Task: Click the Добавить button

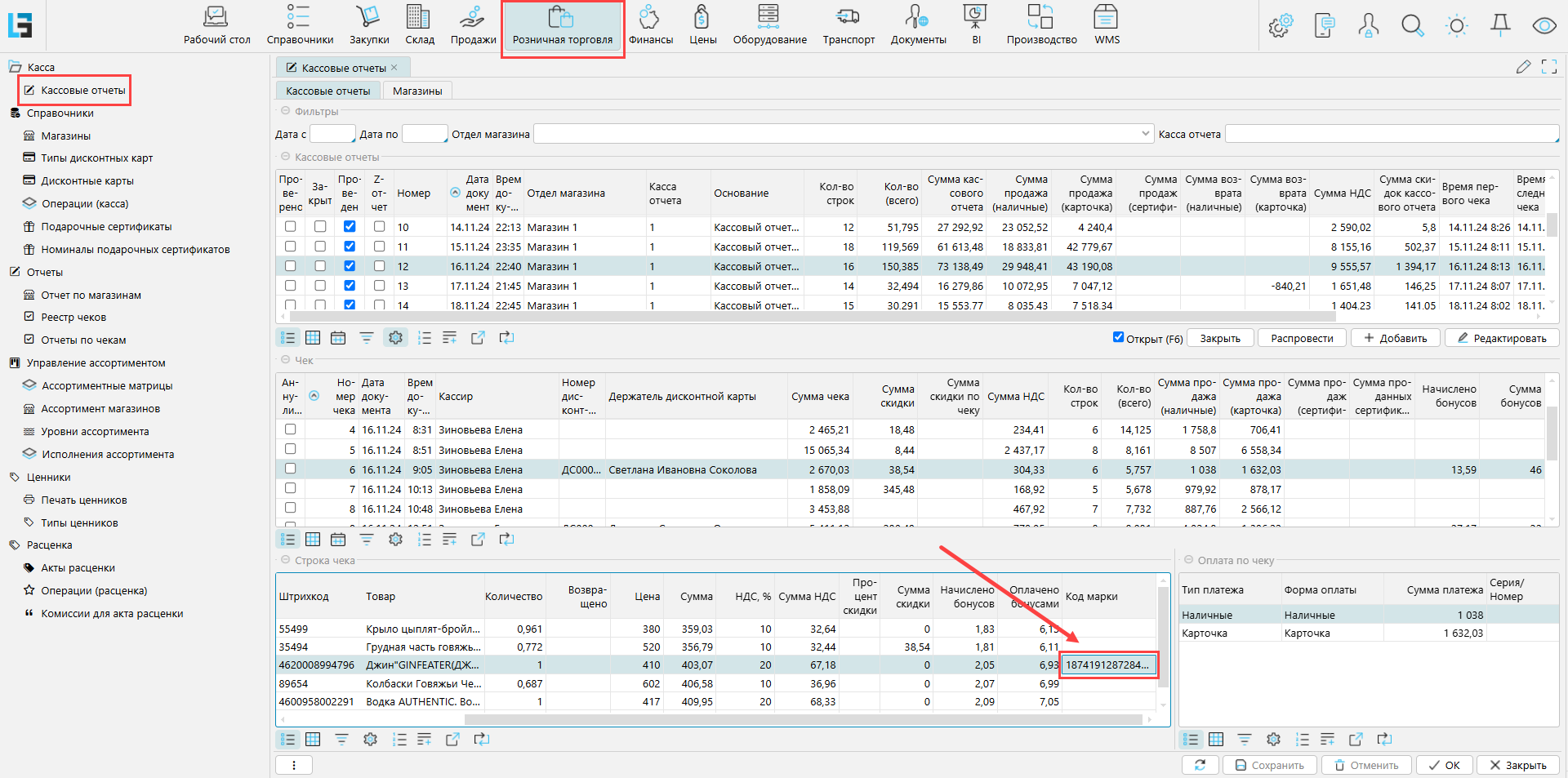Action: 1395,338
